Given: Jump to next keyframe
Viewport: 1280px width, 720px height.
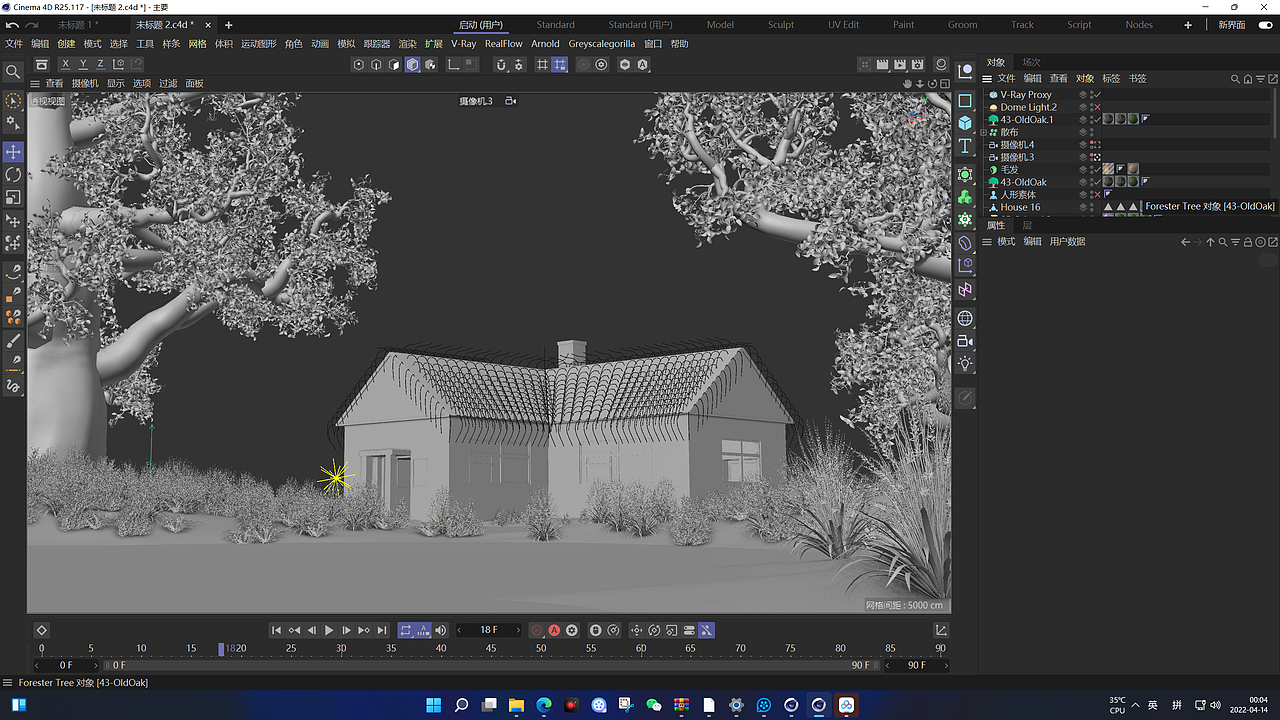Looking at the screenshot, I should (364, 630).
